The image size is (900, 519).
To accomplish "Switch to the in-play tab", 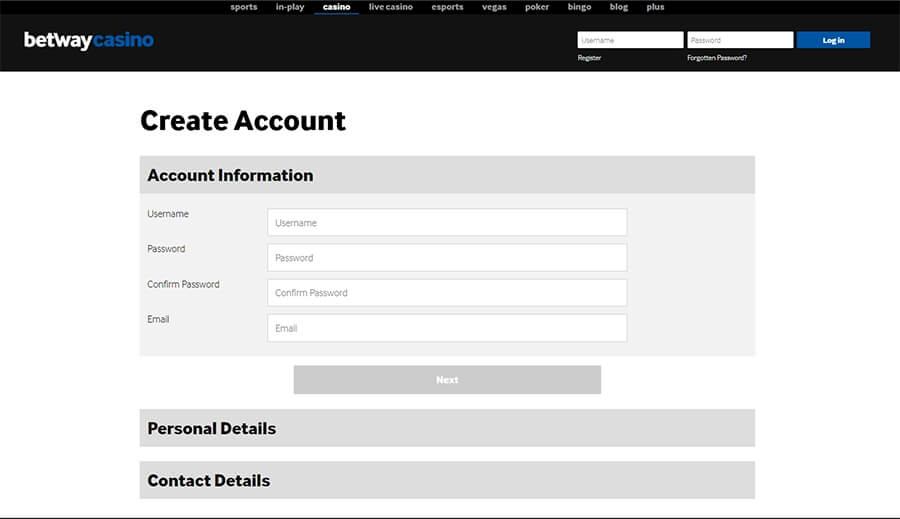I will pos(290,7).
